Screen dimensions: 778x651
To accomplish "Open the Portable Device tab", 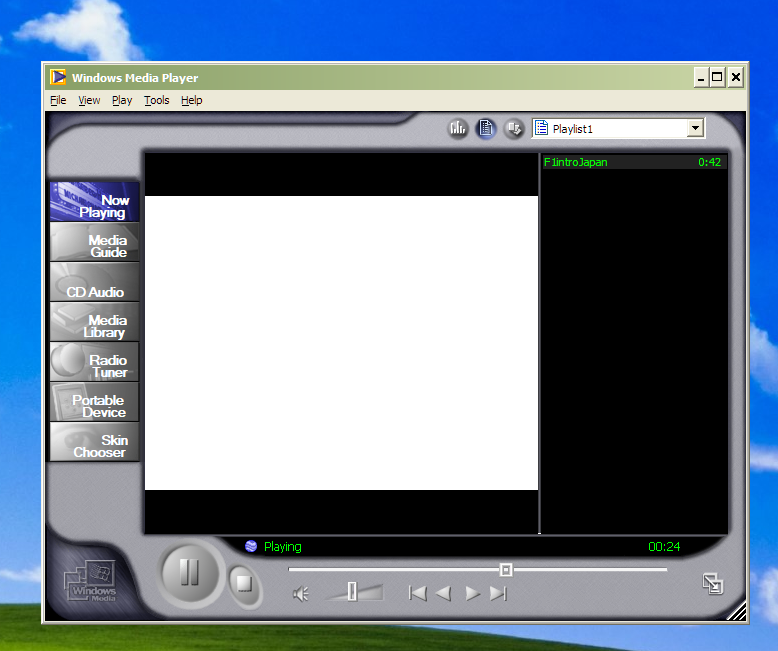I will click(x=94, y=402).
